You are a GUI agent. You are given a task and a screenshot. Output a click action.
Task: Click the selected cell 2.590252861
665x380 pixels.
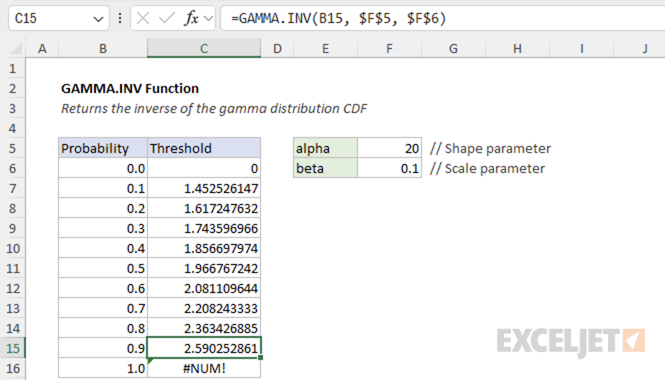tap(204, 348)
